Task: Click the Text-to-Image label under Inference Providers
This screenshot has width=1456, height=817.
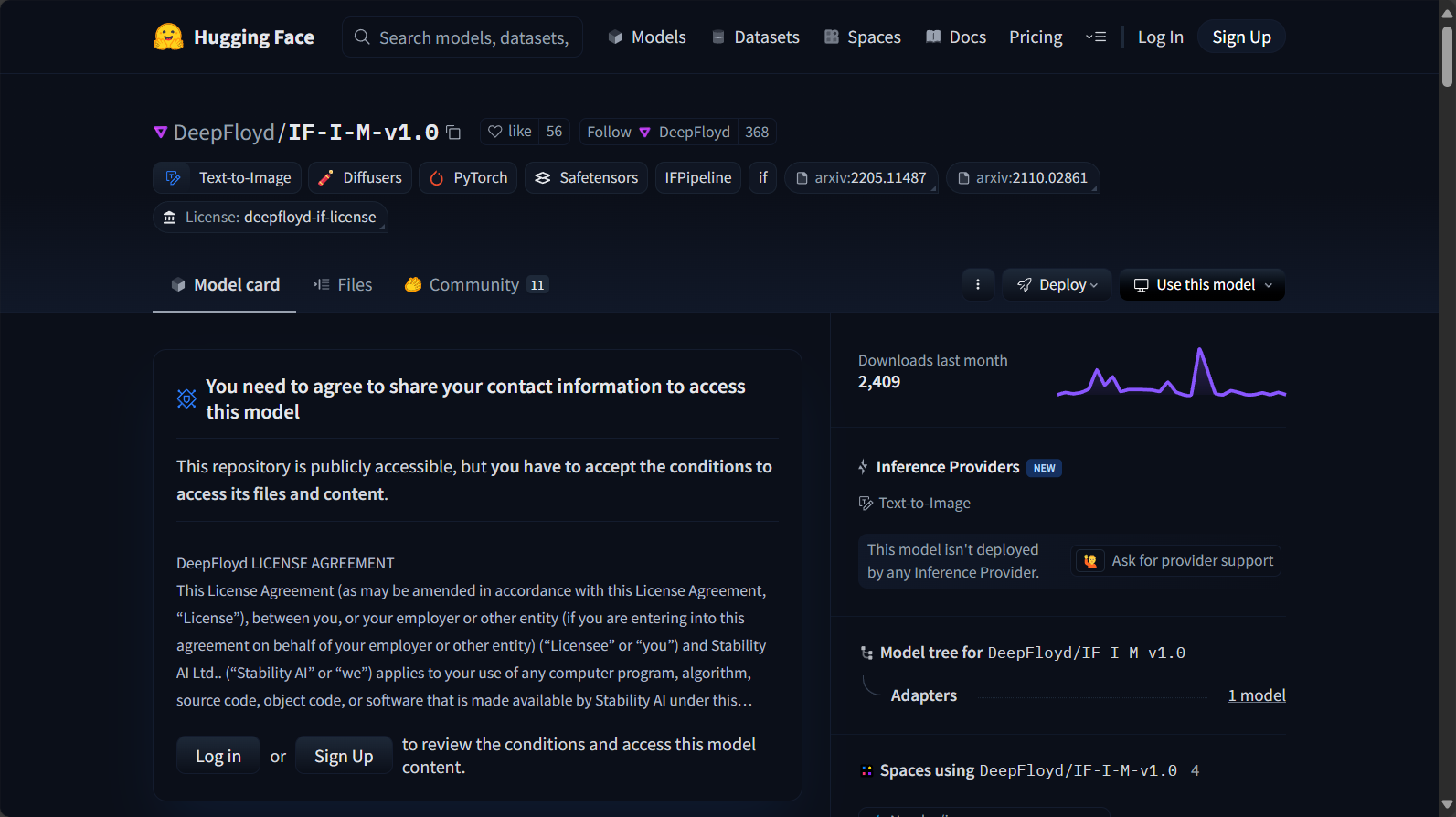Action: coord(924,504)
